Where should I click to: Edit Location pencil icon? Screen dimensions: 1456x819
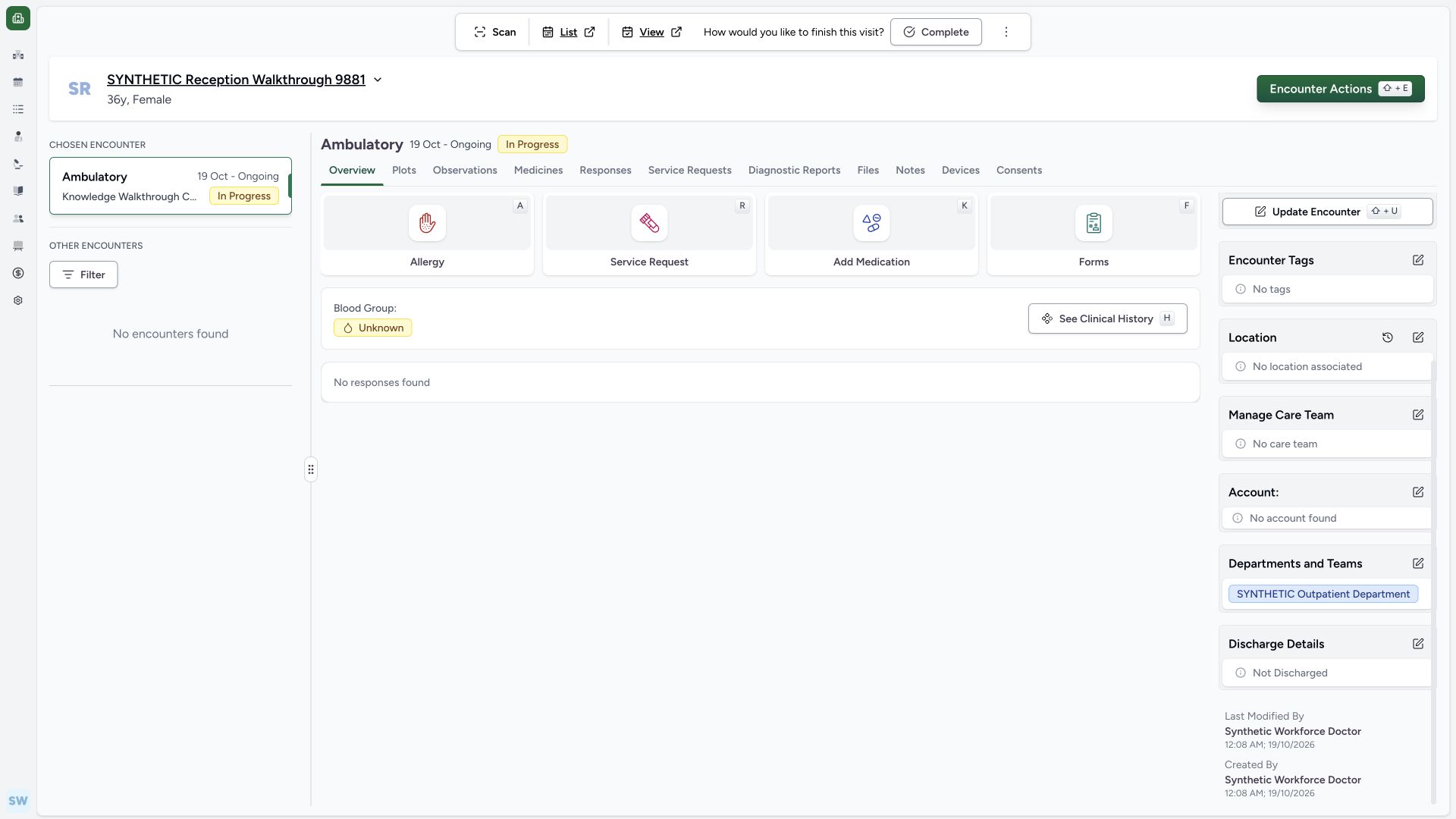[1418, 337]
